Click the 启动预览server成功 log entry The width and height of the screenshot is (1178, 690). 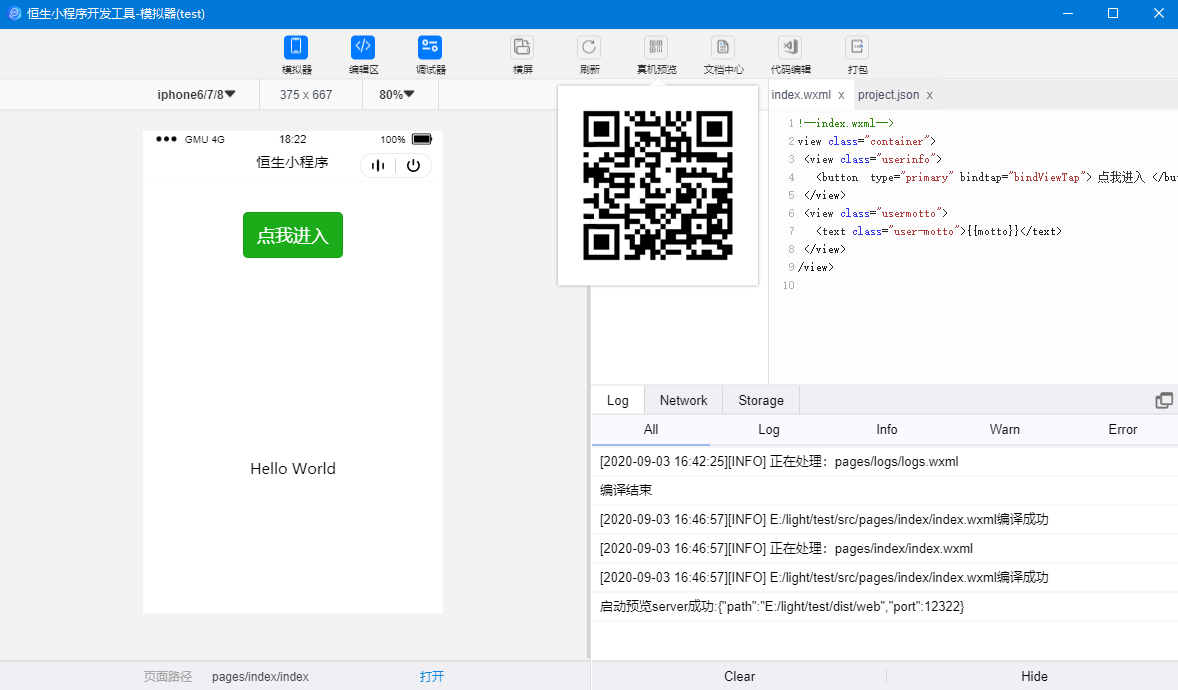885,607
